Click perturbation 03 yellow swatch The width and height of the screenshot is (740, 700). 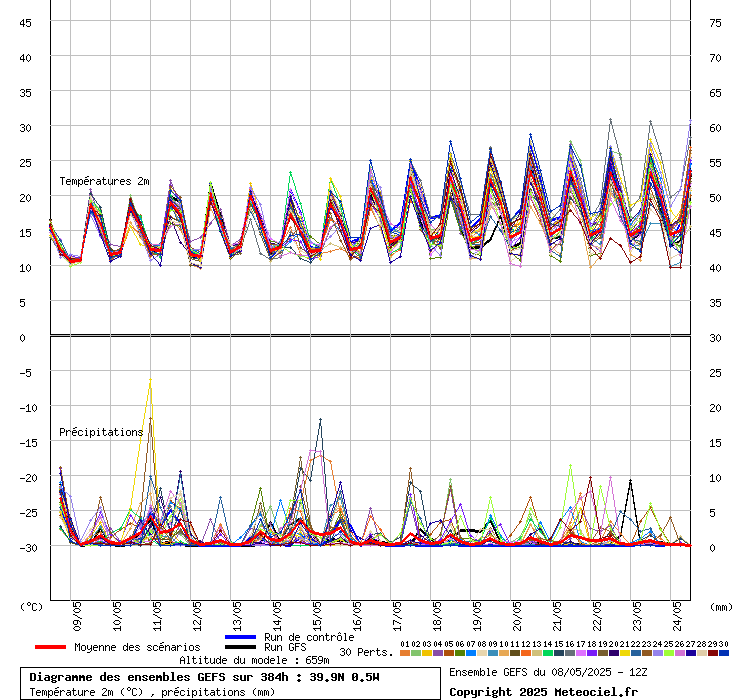click(x=427, y=653)
